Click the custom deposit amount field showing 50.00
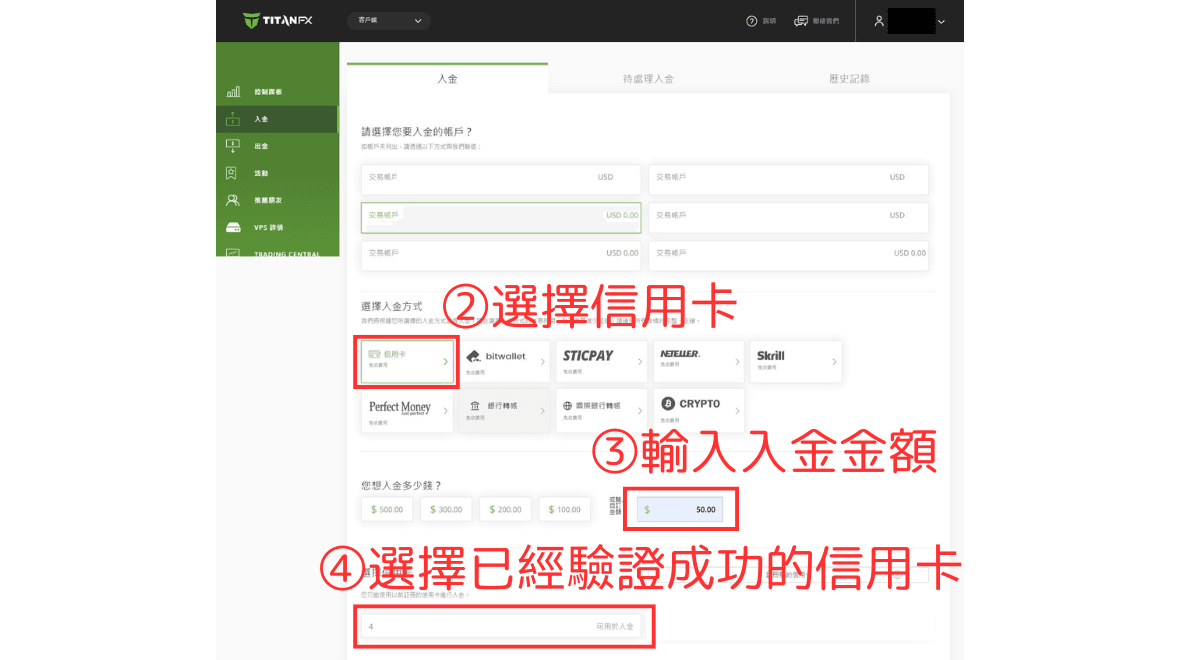 [x=681, y=509]
